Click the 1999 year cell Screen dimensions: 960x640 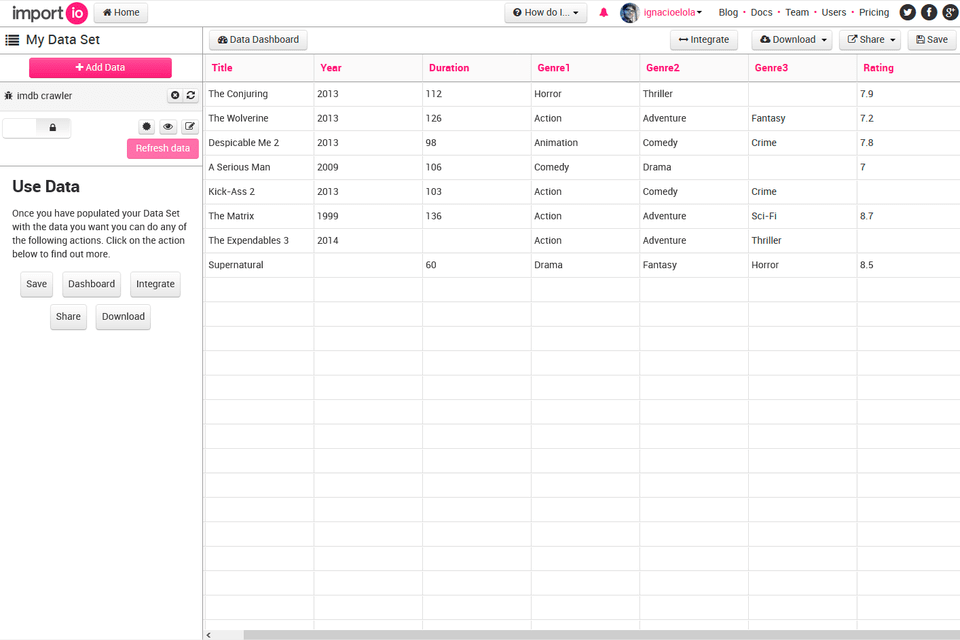(x=368, y=216)
